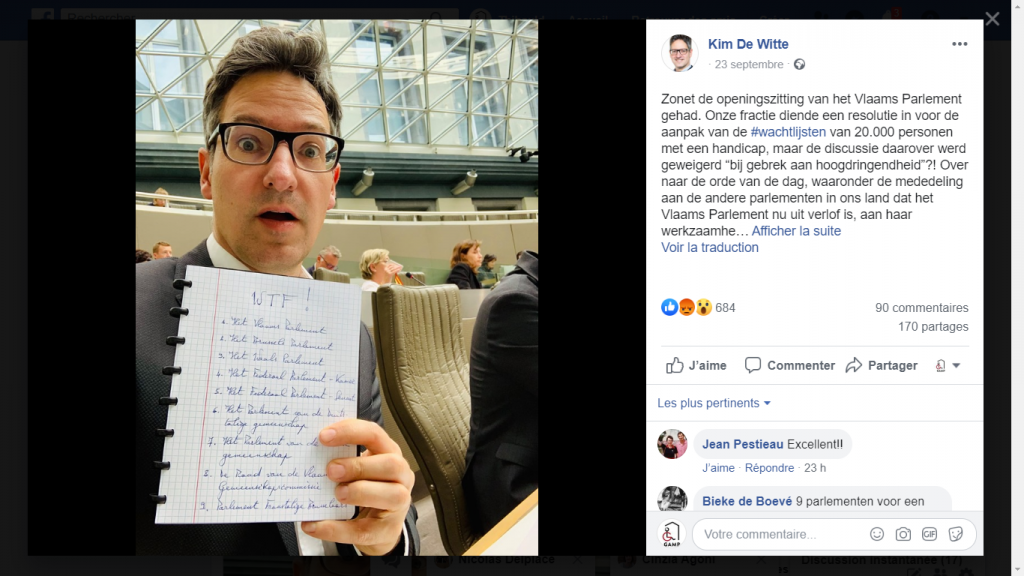Reply to Jean Pestieau's comment

click(x=769, y=468)
